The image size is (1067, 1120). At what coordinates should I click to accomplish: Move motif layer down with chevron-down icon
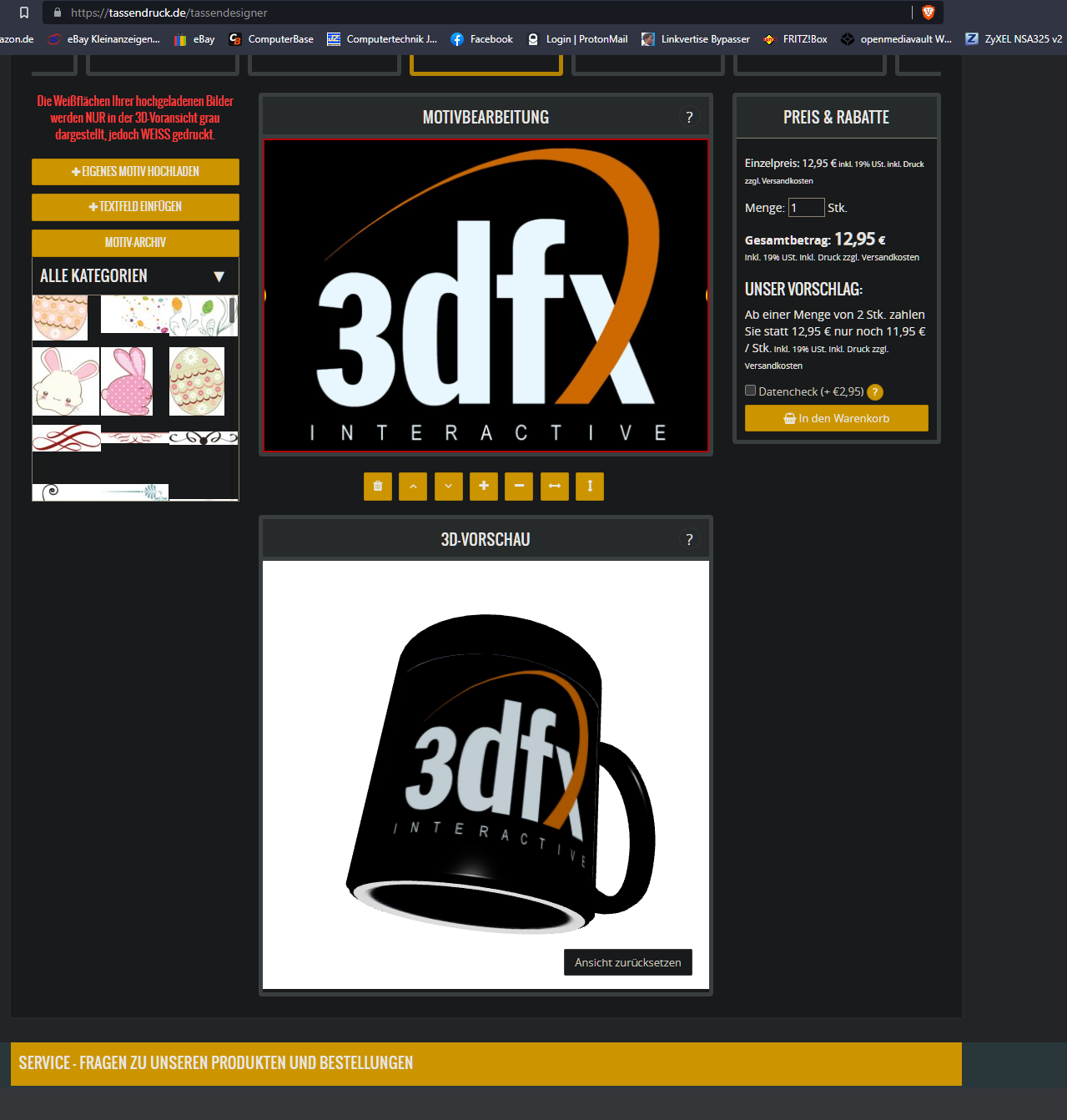[448, 487]
